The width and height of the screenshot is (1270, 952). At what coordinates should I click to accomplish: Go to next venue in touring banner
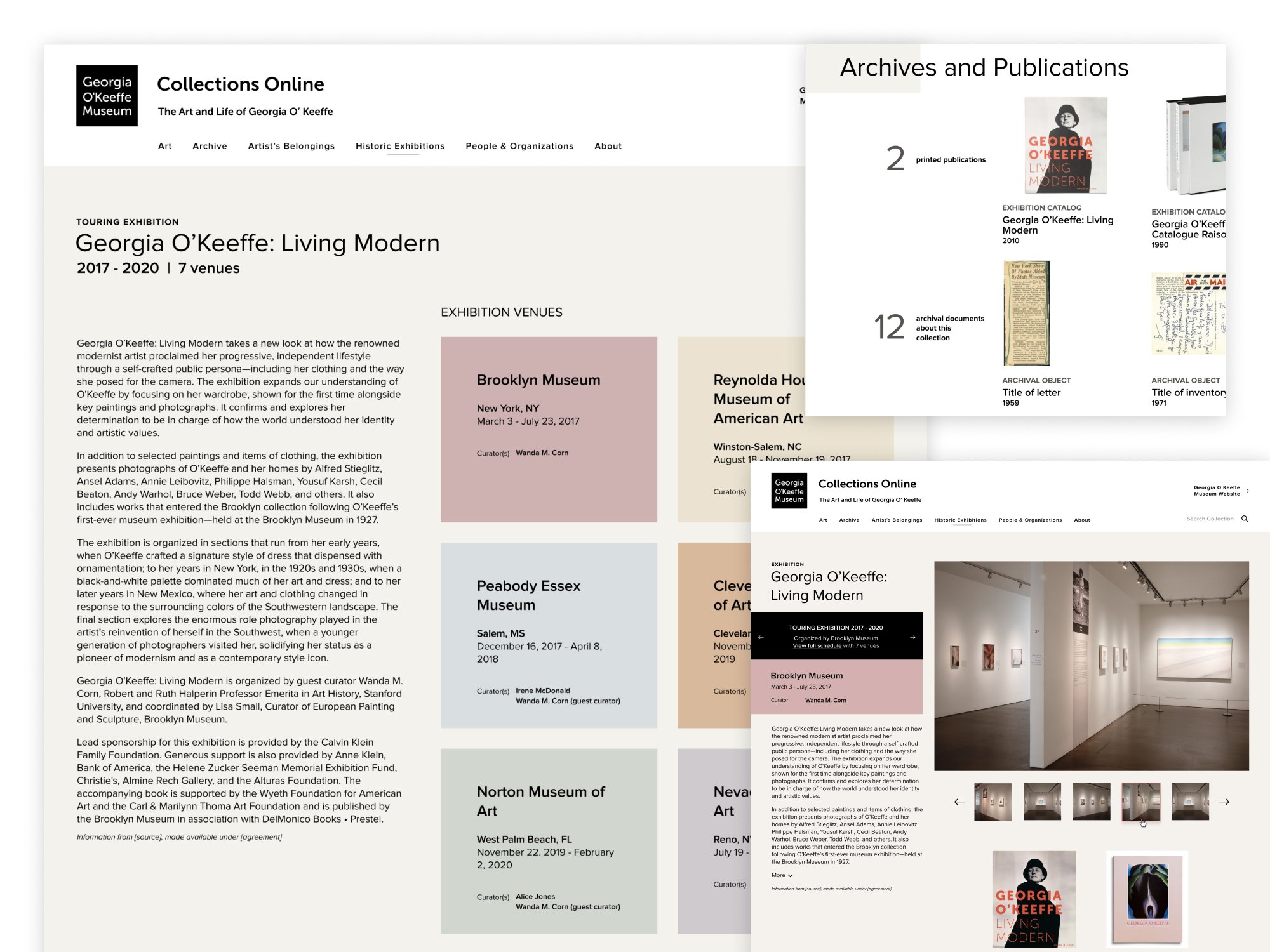912,637
